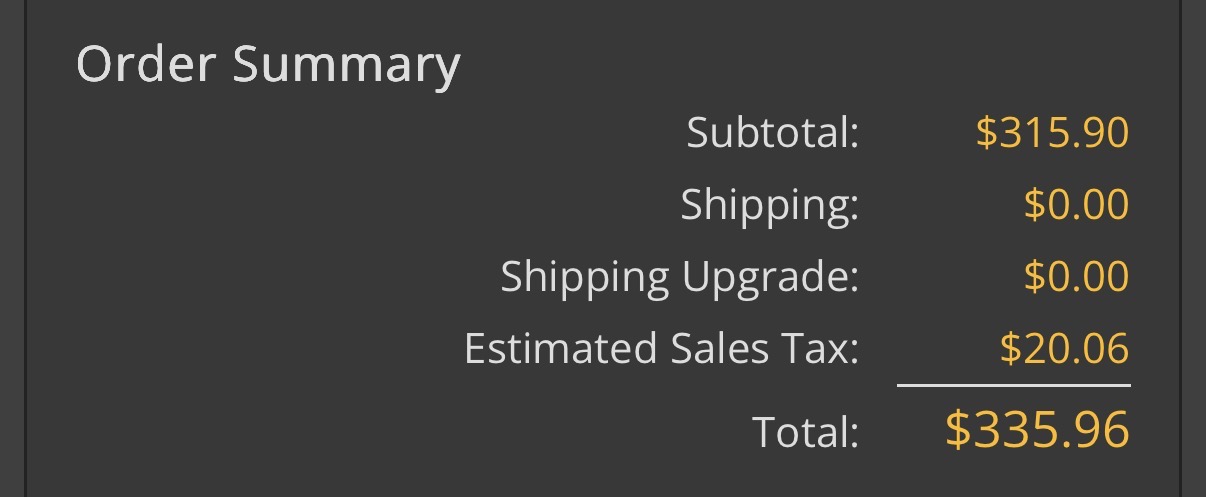The width and height of the screenshot is (1206, 497).
Task: Select the $0.00 Shipping Upgrade amount
Action: [x=1076, y=277]
